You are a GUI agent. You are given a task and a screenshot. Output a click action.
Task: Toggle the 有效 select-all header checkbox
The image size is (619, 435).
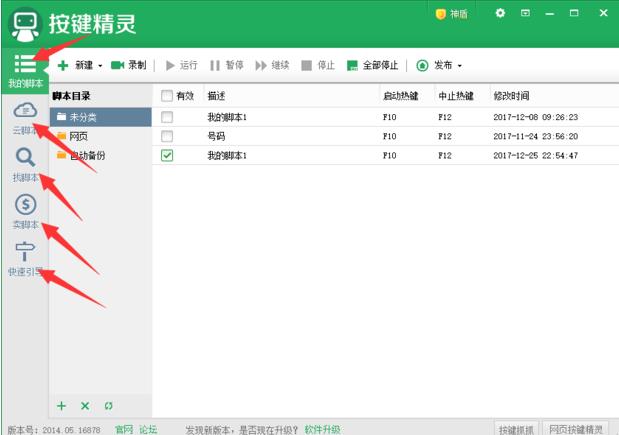point(167,96)
